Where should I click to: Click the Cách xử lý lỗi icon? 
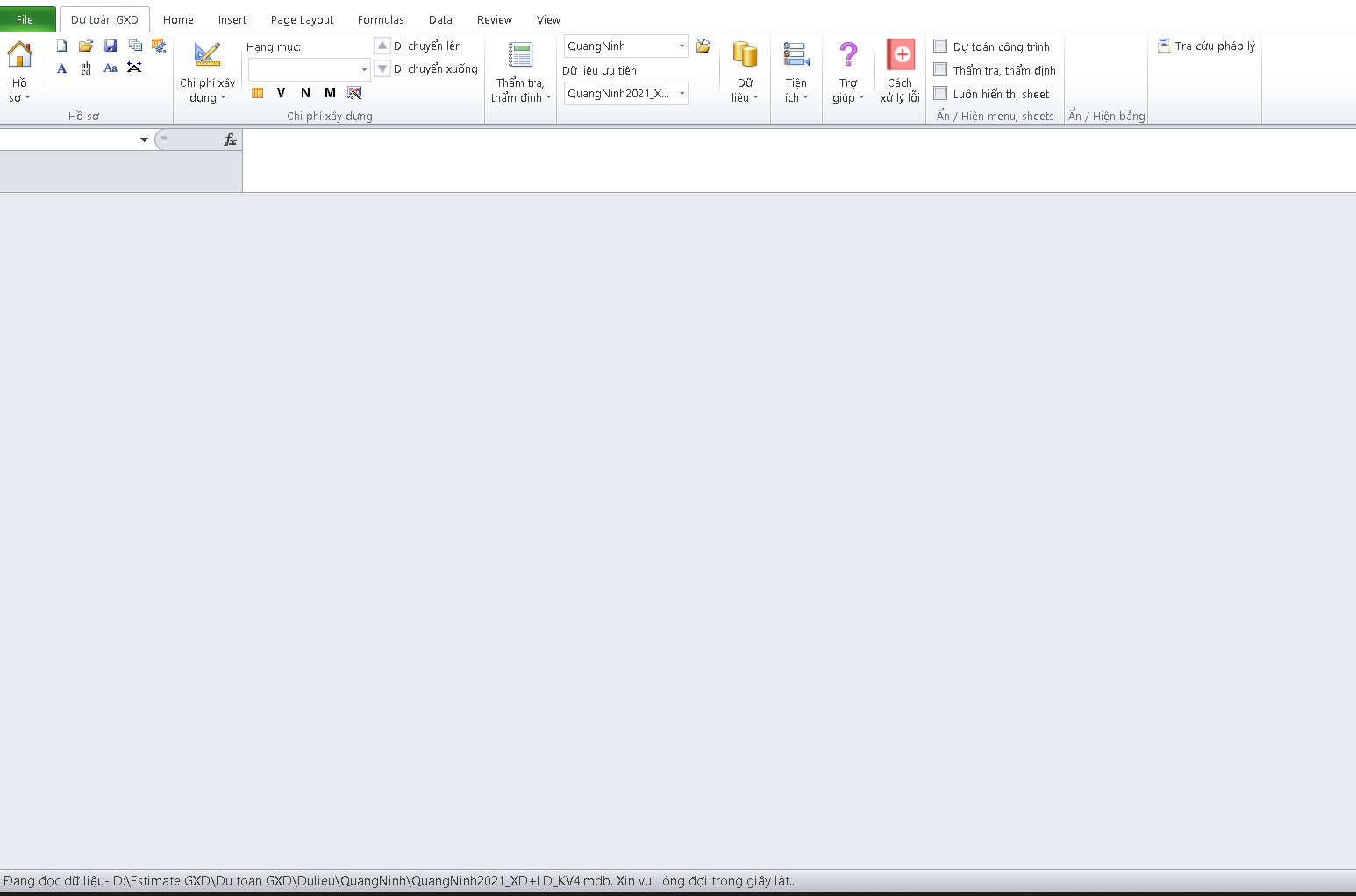(x=900, y=56)
